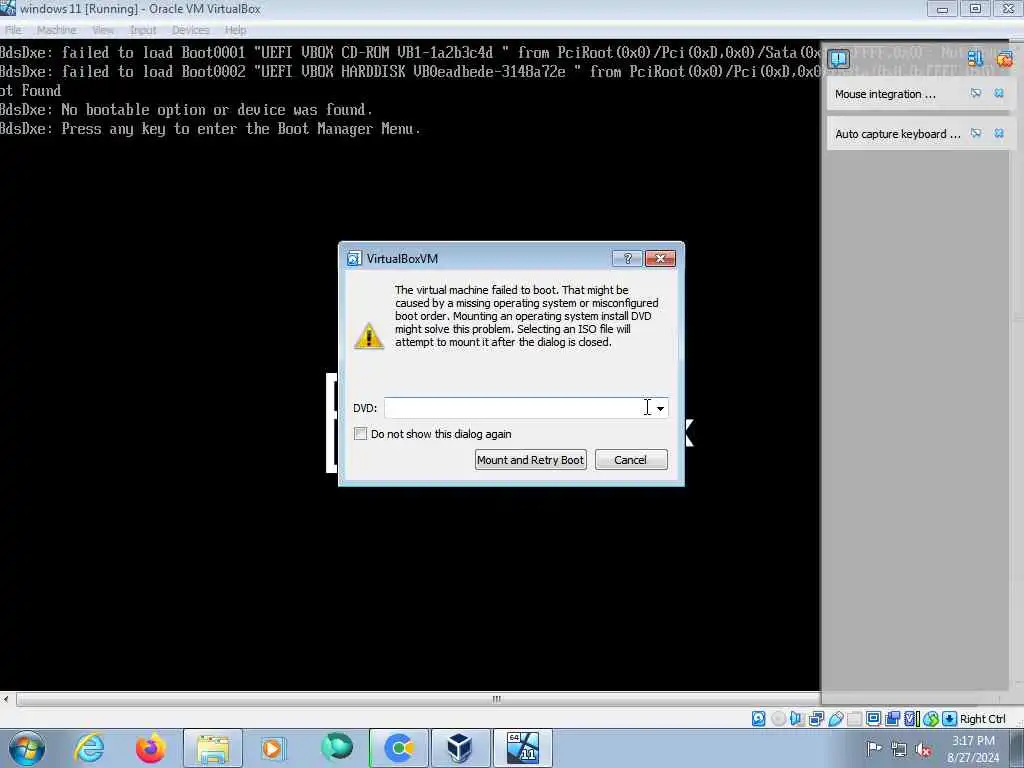Expand the Auto capture keyboard notification text
This screenshot has height=768, width=1024.
click(x=897, y=134)
